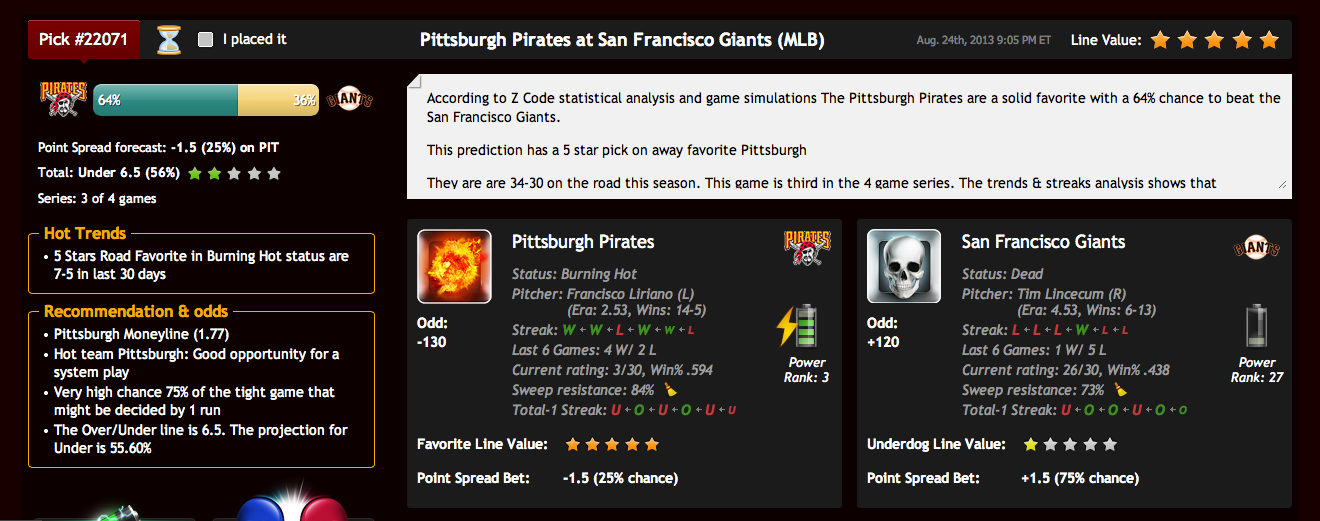This screenshot has width=1320, height=521.
Task: Click the burning fireball status icon
Action: pos(454,266)
